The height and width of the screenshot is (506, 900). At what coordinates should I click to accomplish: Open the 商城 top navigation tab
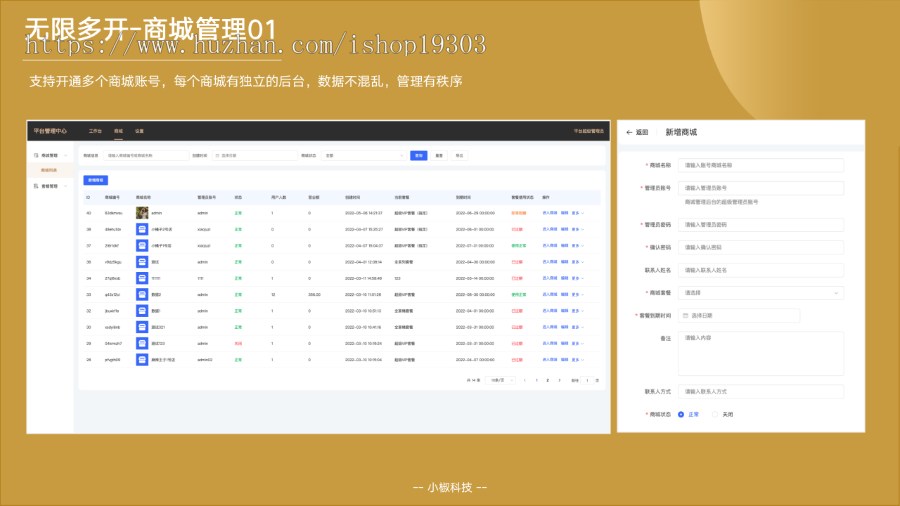point(118,131)
